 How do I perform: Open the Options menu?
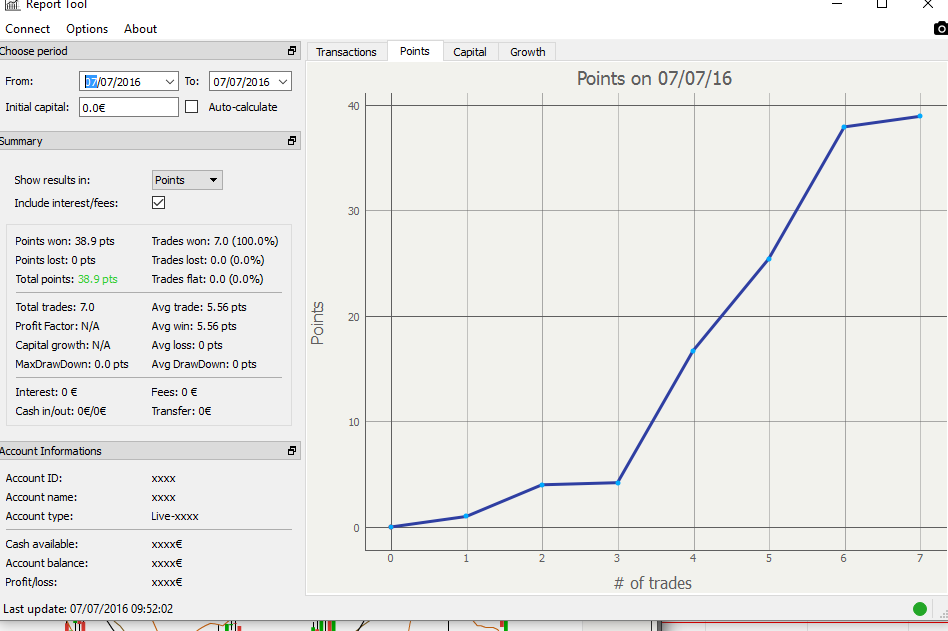[87, 29]
